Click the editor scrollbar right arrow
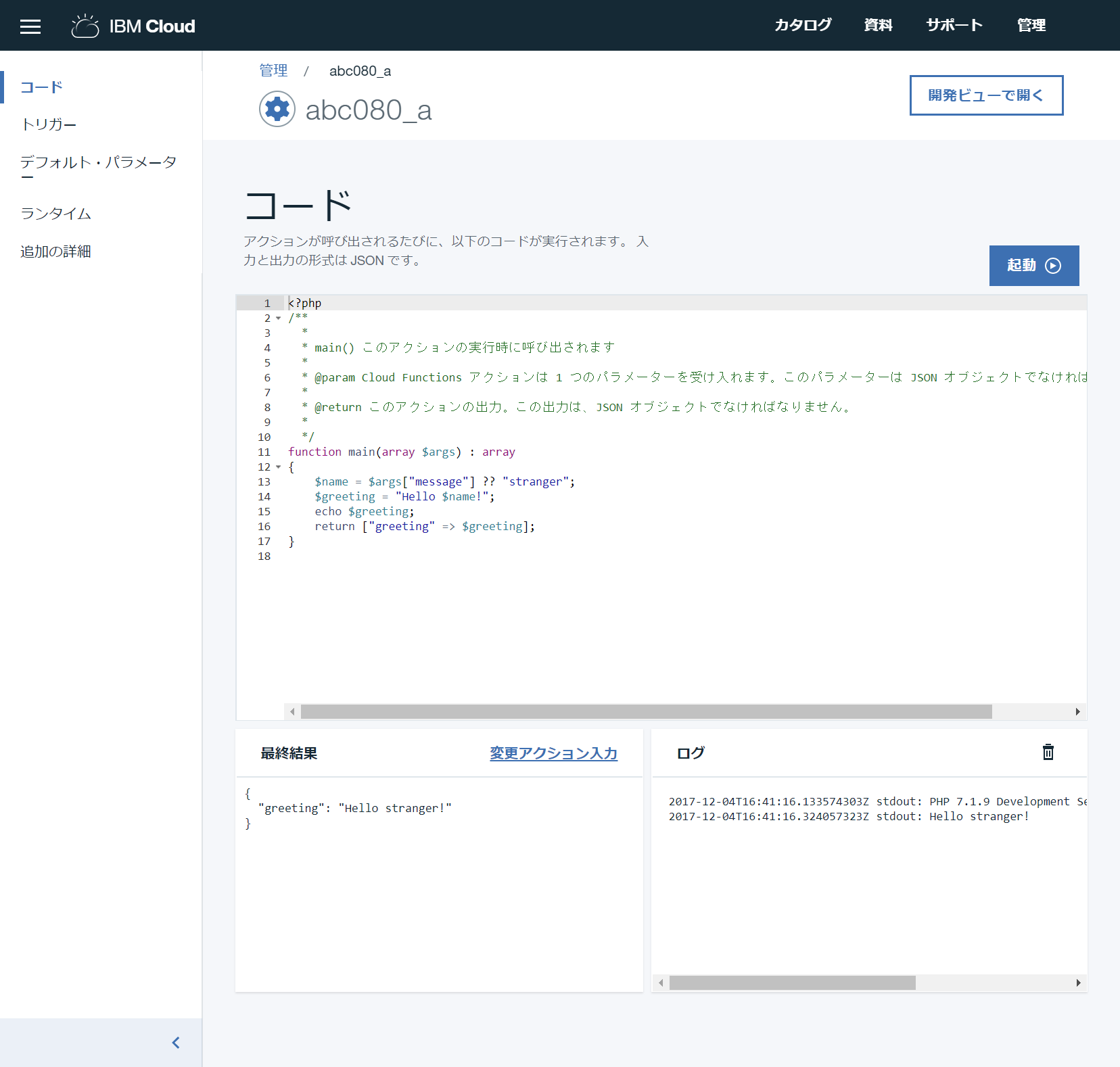 click(x=1077, y=711)
